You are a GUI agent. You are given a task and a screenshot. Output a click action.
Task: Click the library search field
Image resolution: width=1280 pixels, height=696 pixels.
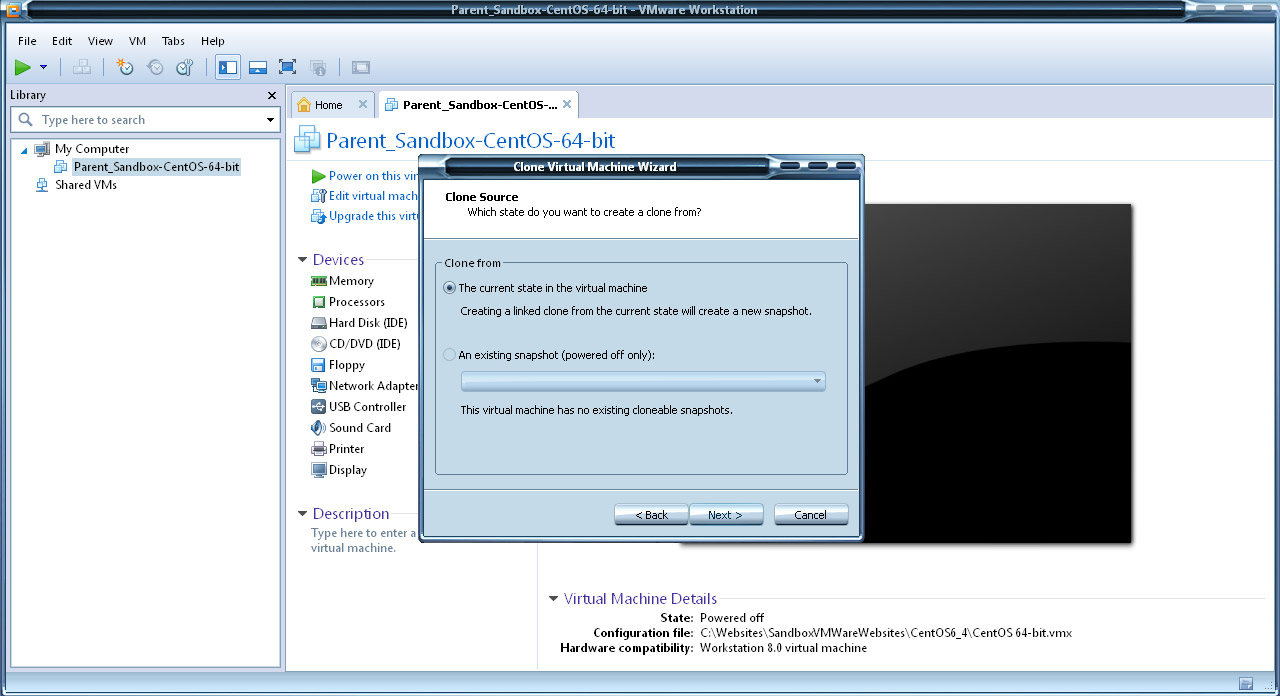coord(145,120)
